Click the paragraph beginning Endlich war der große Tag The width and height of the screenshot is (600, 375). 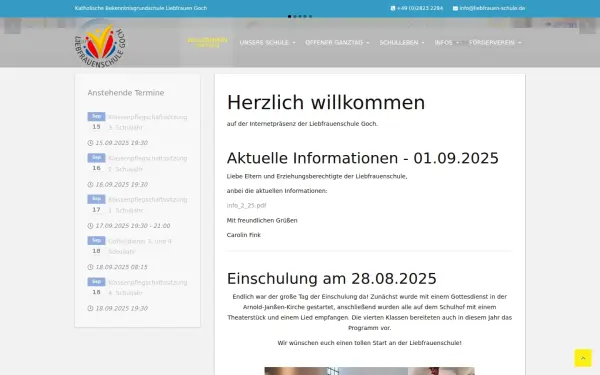(x=369, y=312)
